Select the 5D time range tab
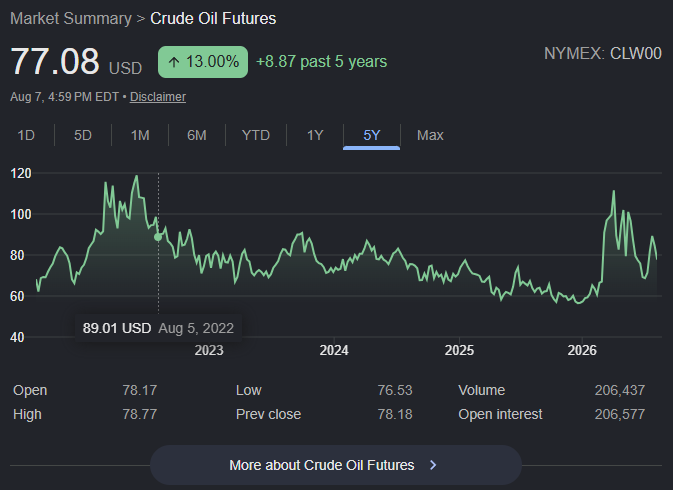Viewport: 673px width, 490px height. coord(83,135)
